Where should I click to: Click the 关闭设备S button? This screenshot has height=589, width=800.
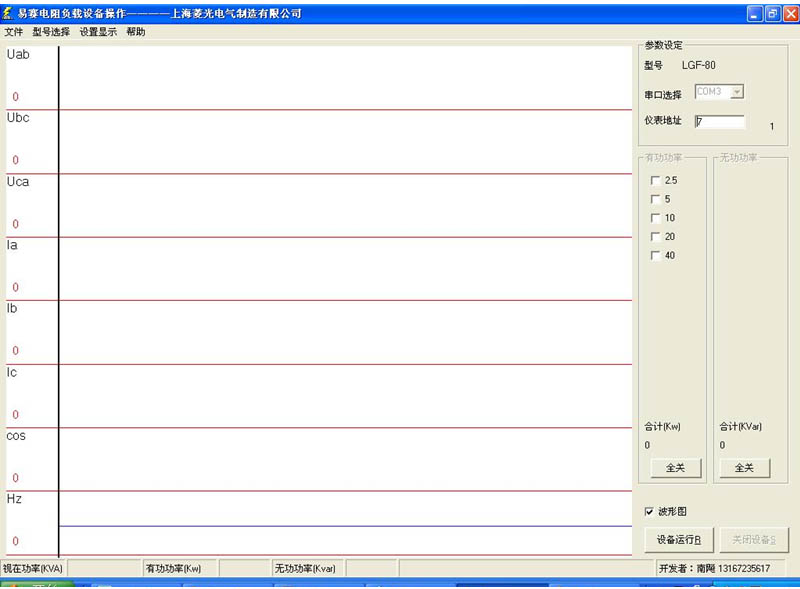[753, 540]
